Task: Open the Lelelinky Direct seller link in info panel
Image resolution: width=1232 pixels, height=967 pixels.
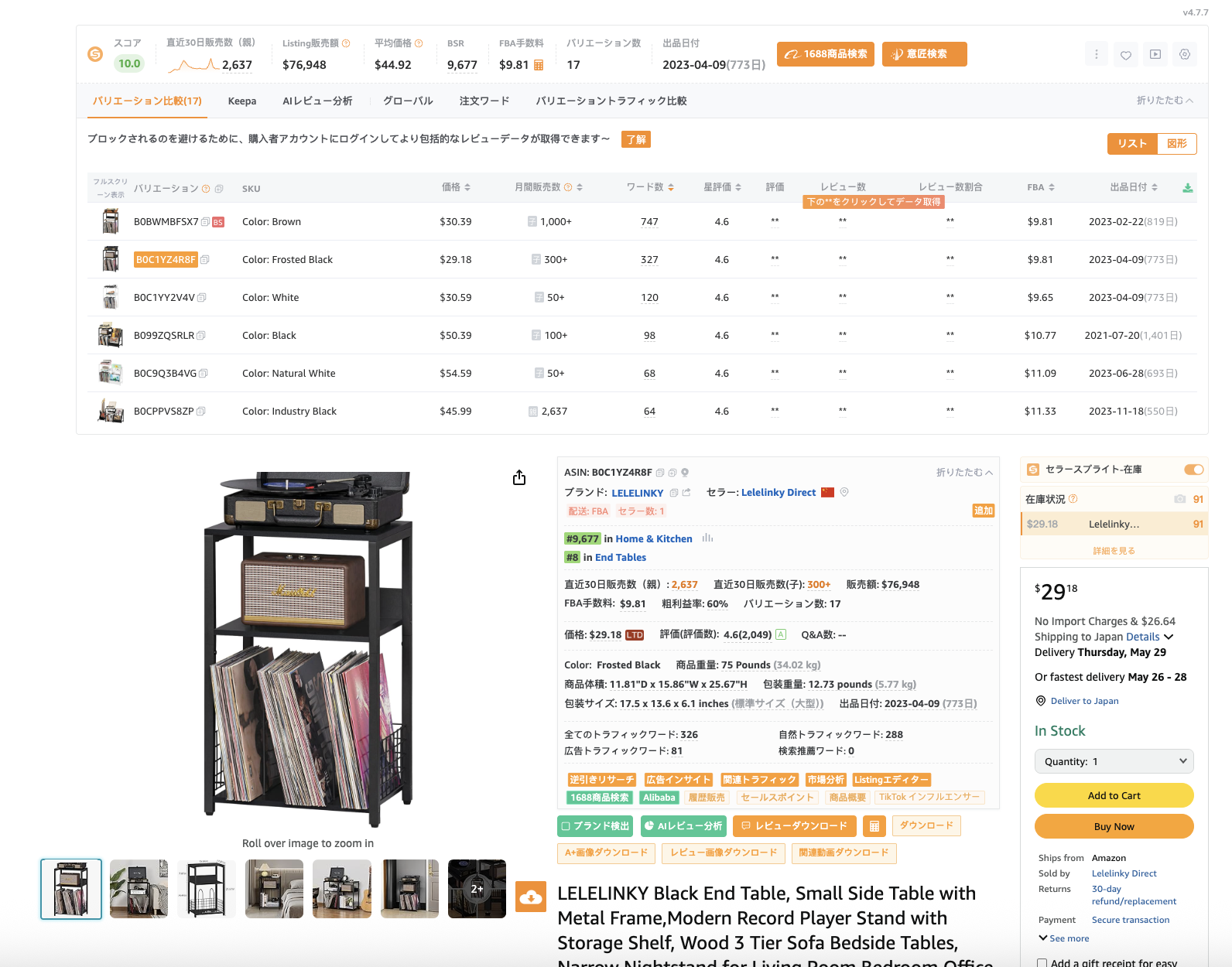Action: [x=779, y=493]
